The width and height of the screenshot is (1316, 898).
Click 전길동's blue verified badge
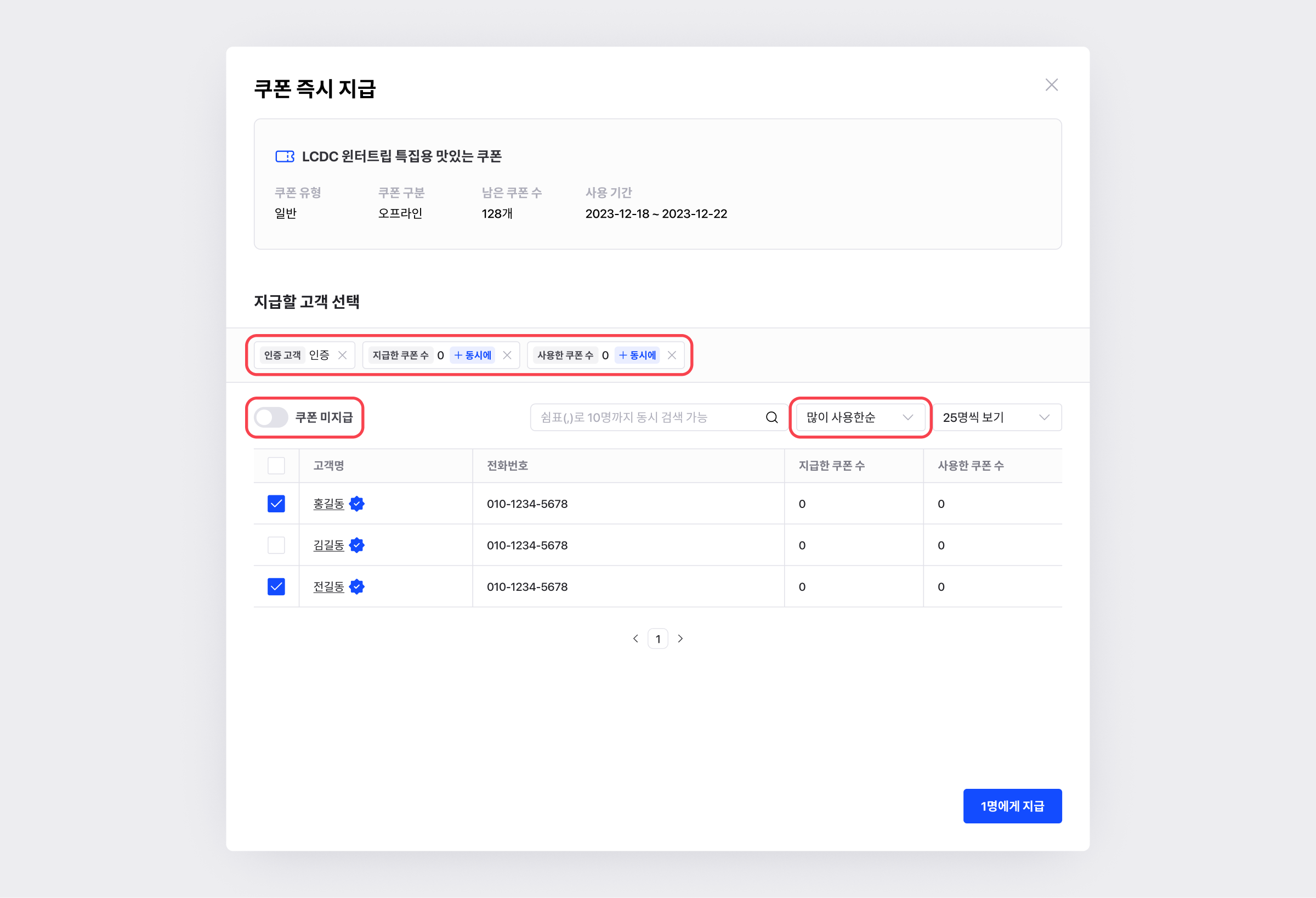357,586
